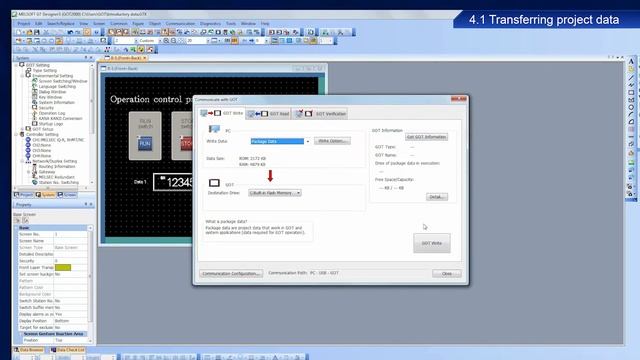The width and height of the screenshot is (640, 360).
Task: Switch to the Project tab under the tree
Action: pos(23,195)
